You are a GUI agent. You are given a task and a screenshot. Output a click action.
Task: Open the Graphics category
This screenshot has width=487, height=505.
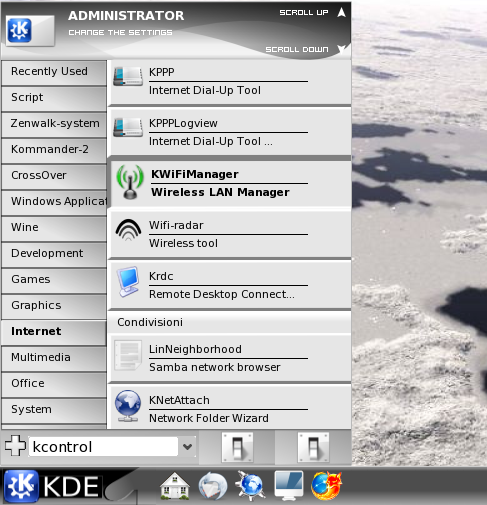(x=54, y=305)
